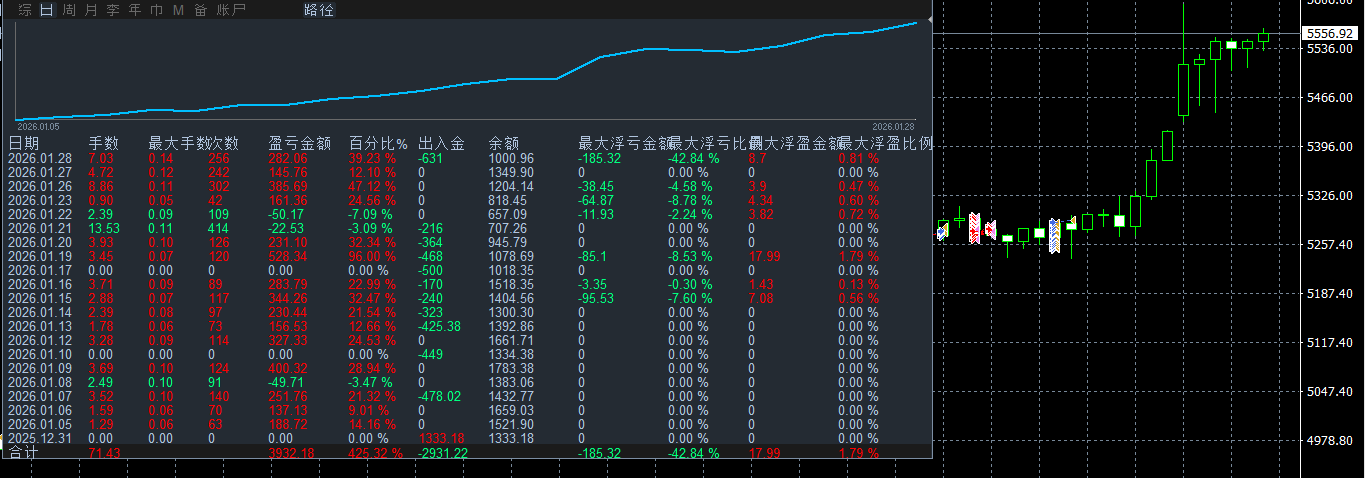
Task: Click profit value 528.34
Action: 288,256
